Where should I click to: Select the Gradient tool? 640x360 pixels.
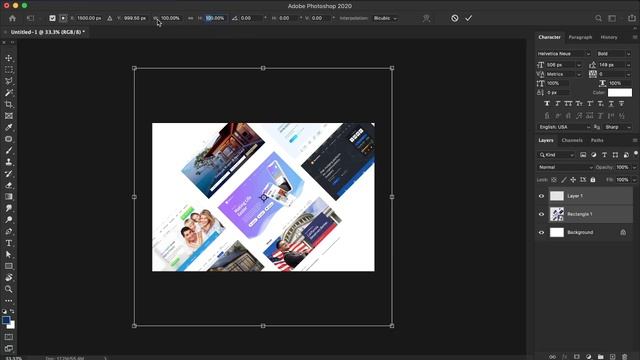[x=9, y=197]
